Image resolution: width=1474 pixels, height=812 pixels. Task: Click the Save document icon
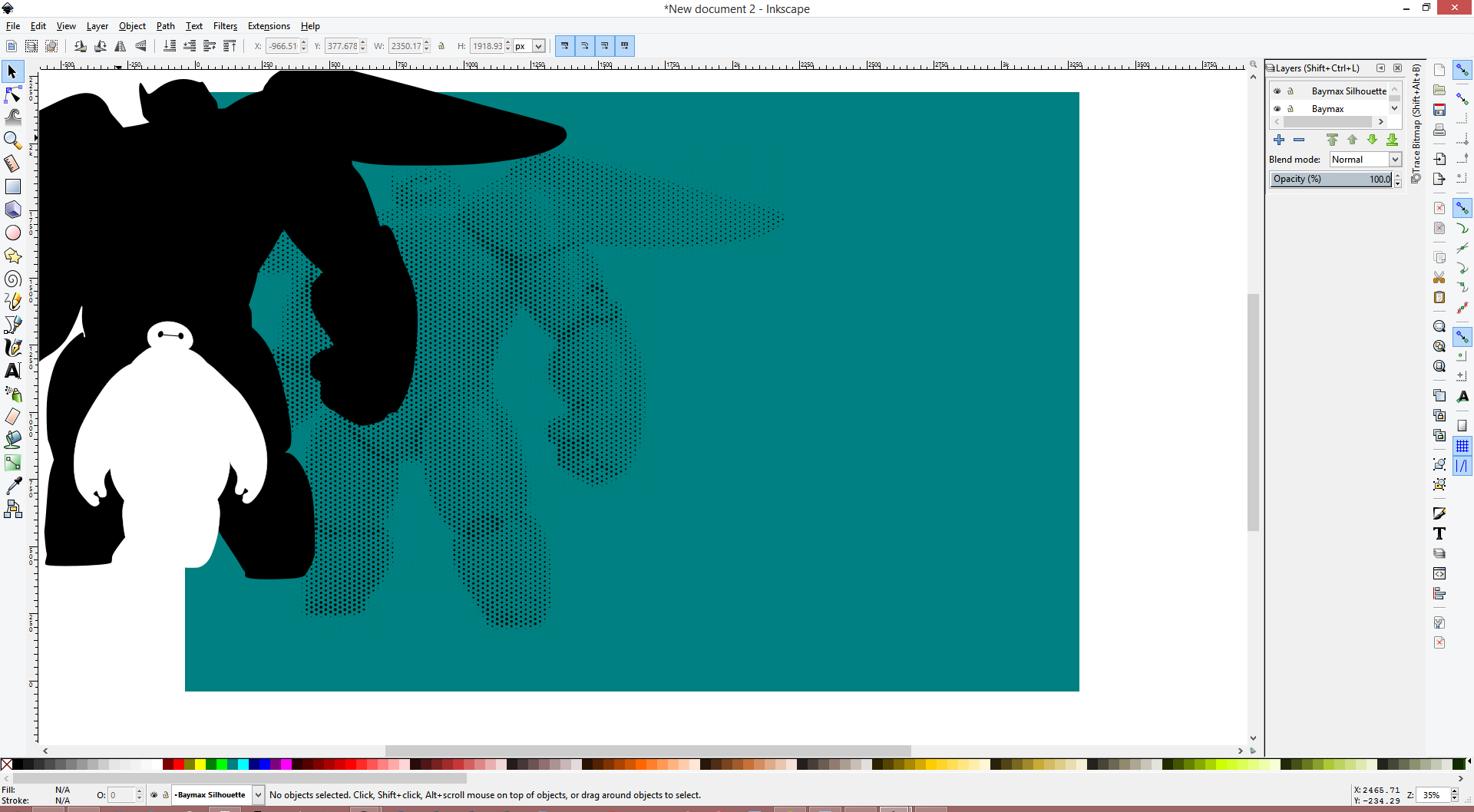click(1439, 110)
